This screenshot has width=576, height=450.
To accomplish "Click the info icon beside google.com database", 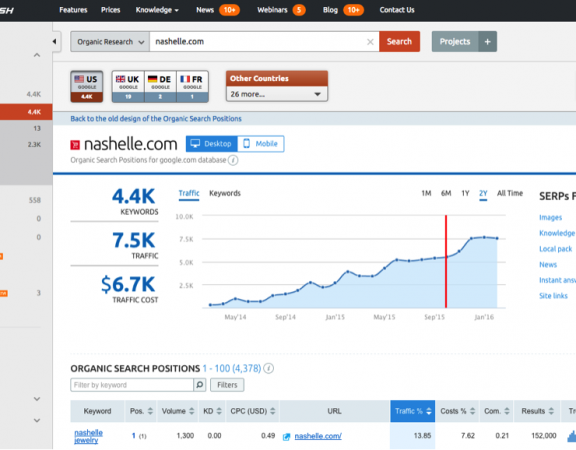I will (x=233, y=160).
